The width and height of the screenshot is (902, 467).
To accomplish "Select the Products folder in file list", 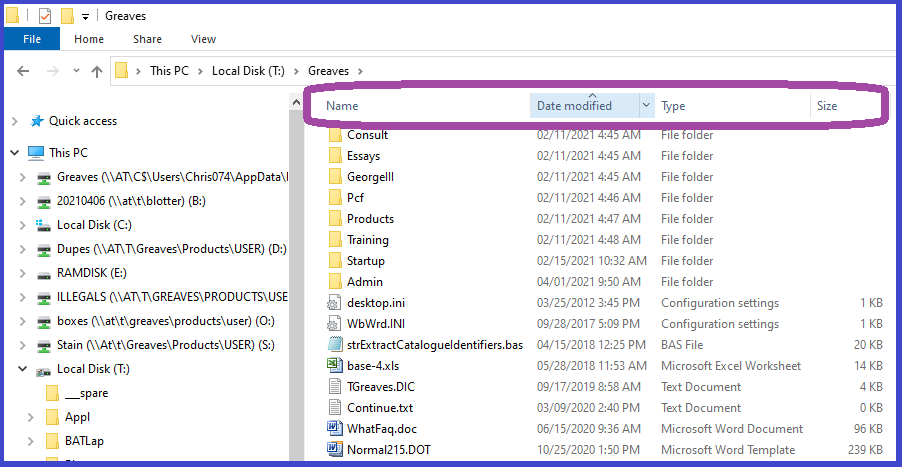I will coord(370,219).
